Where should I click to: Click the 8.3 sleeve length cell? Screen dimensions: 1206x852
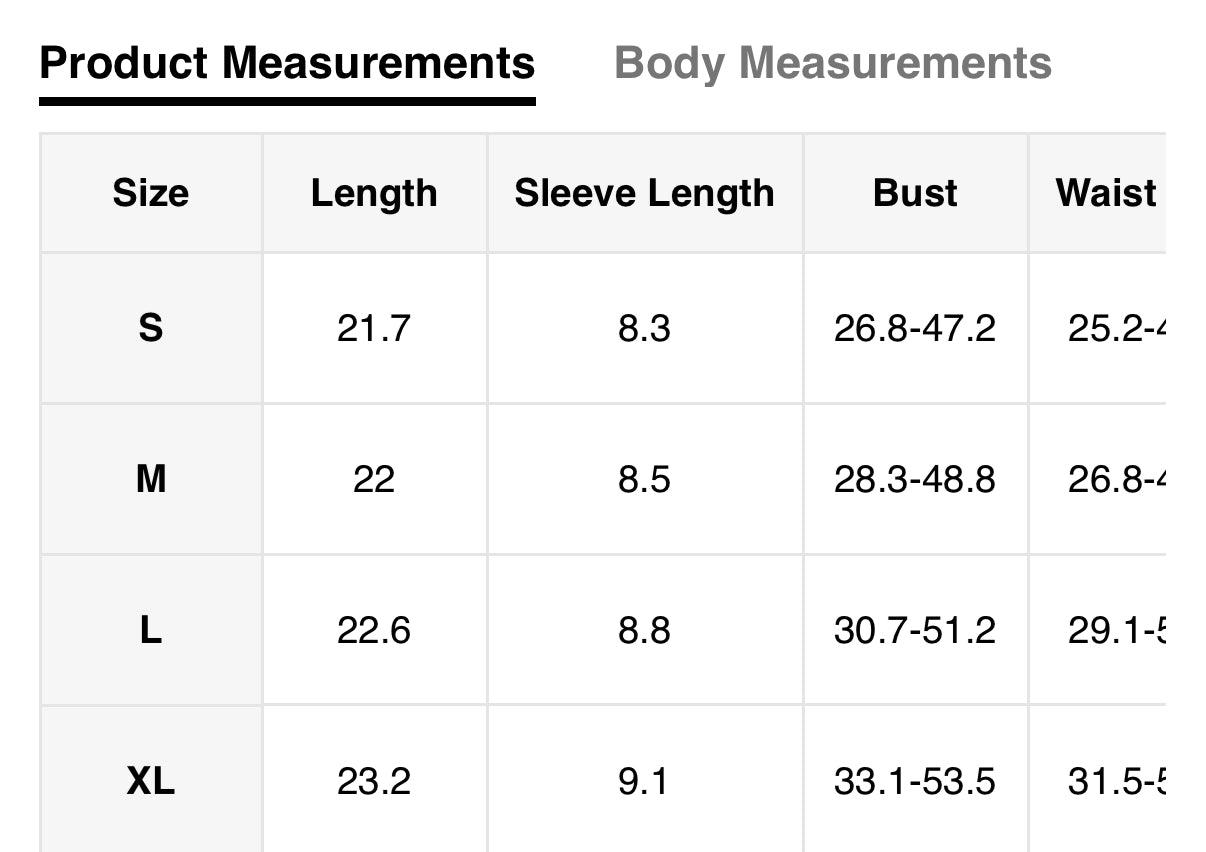tap(644, 328)
